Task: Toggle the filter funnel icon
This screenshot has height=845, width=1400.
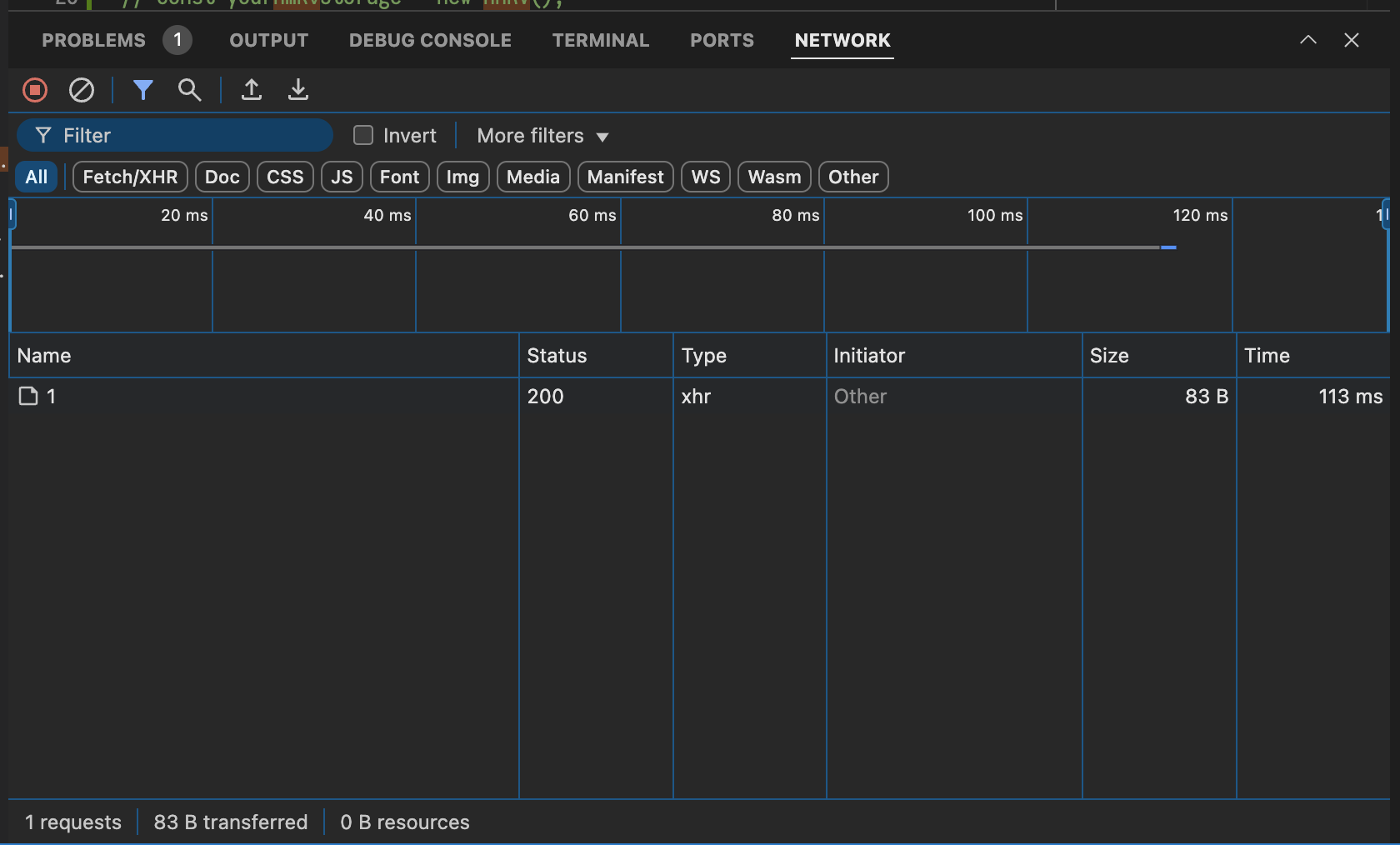Action: (142, 90)
